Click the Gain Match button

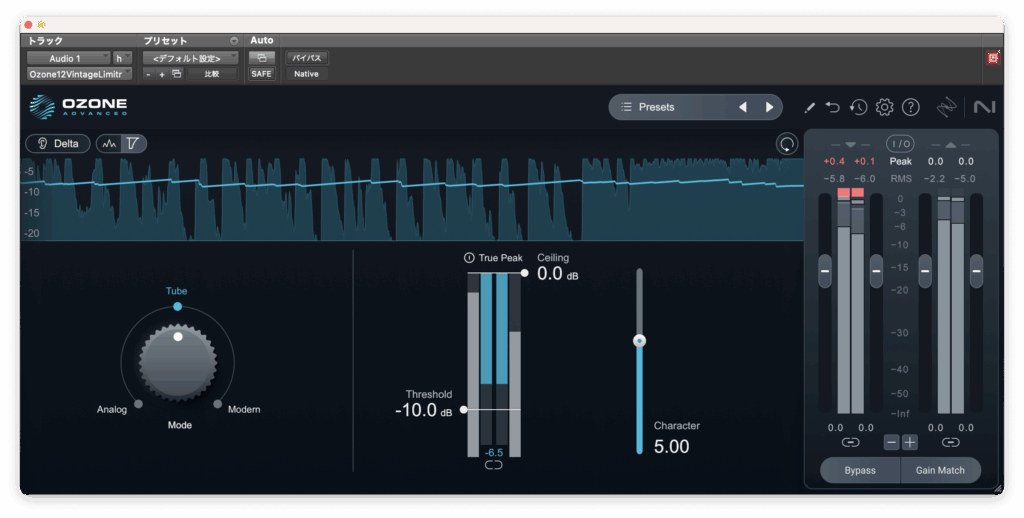[940, 470]
